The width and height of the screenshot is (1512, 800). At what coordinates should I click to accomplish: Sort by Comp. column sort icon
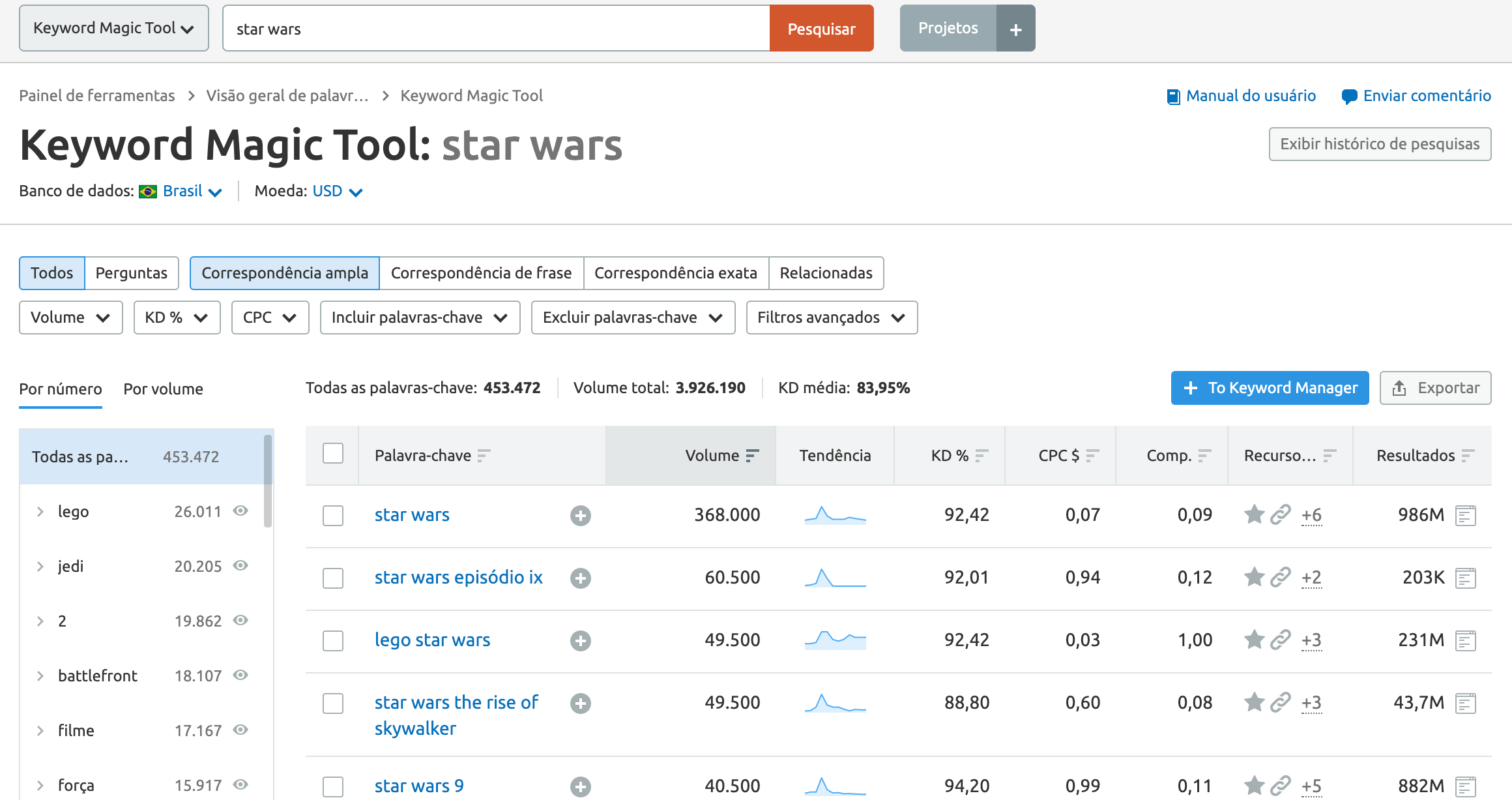[1204, 456]
